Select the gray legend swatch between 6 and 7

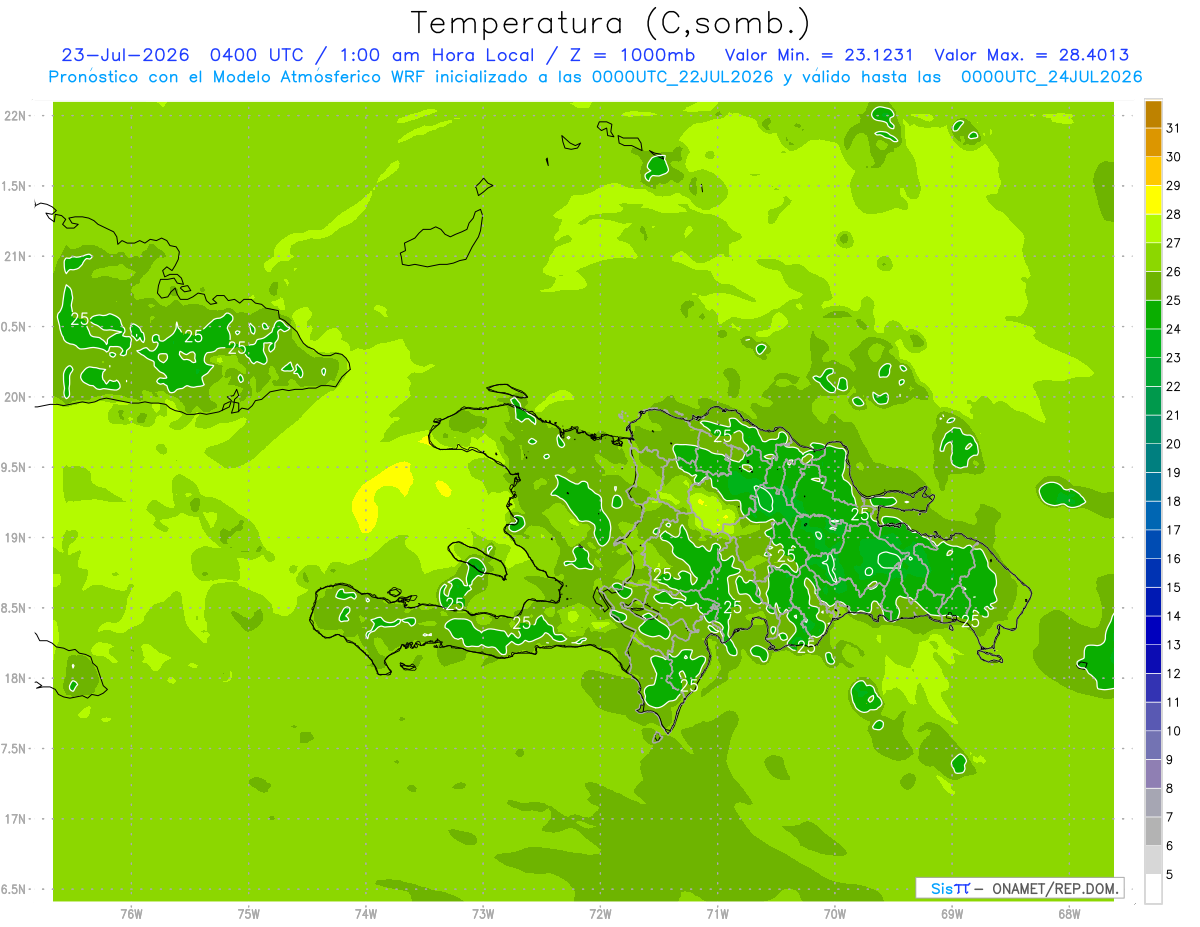click(1153, 832)
